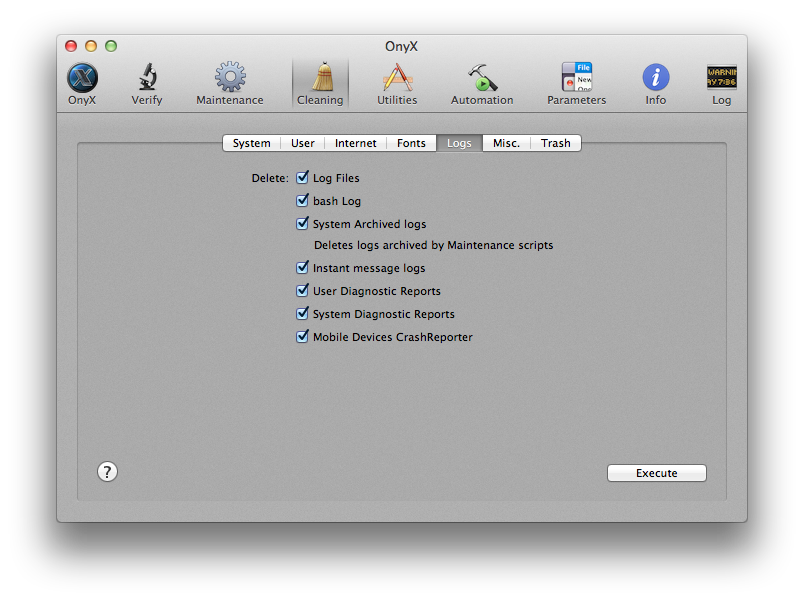Disable Mobile Devices CrashReporter checkbox
This screenshot has width=804, height=601.
click(x=303, y=337)
